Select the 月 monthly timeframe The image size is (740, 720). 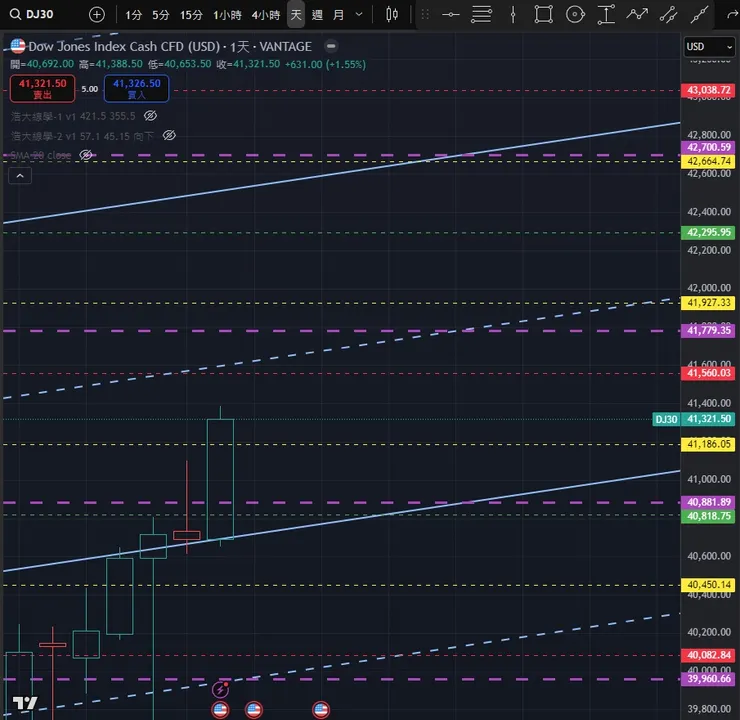338,15
